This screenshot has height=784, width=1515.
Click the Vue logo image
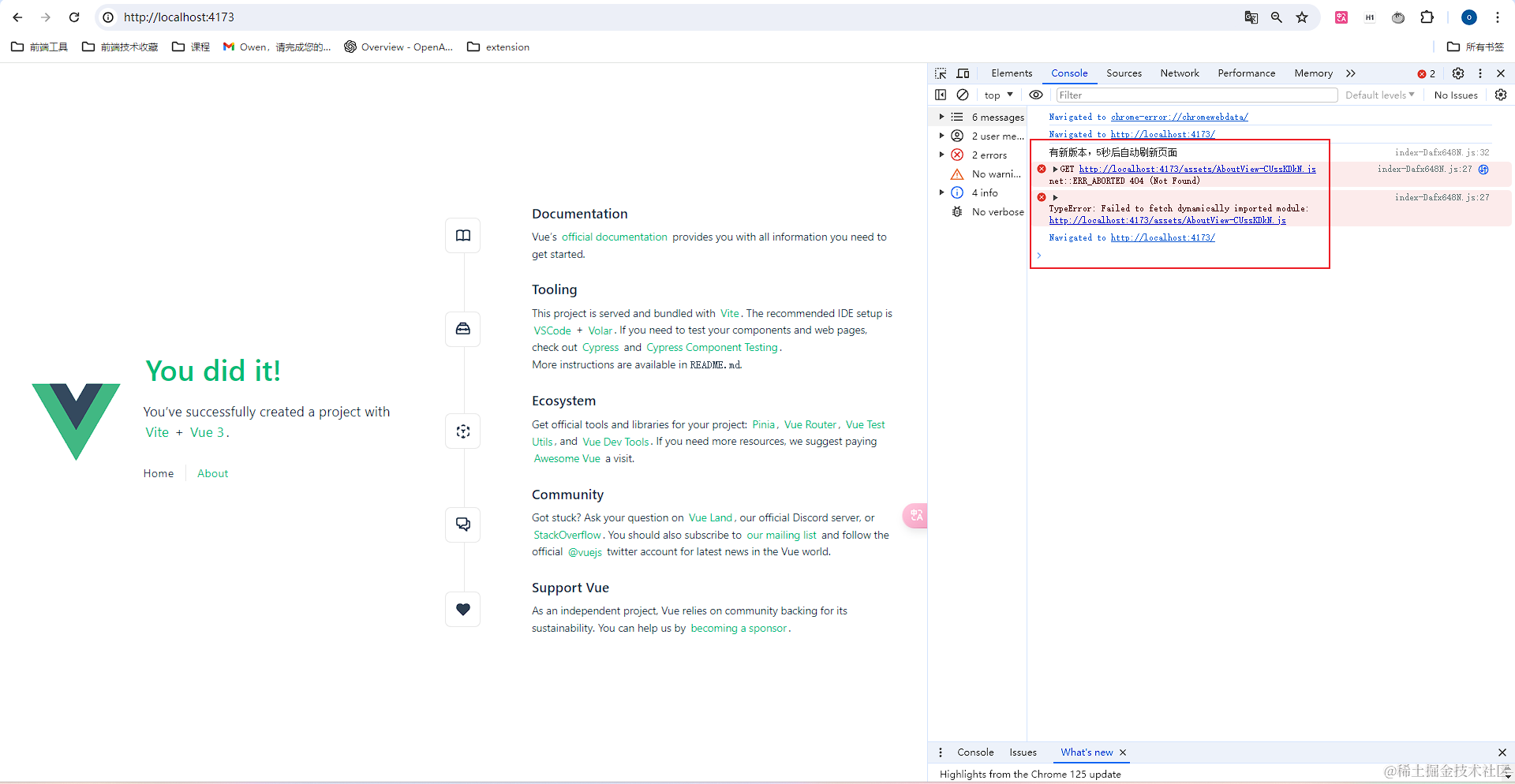(x=76, y=421)
